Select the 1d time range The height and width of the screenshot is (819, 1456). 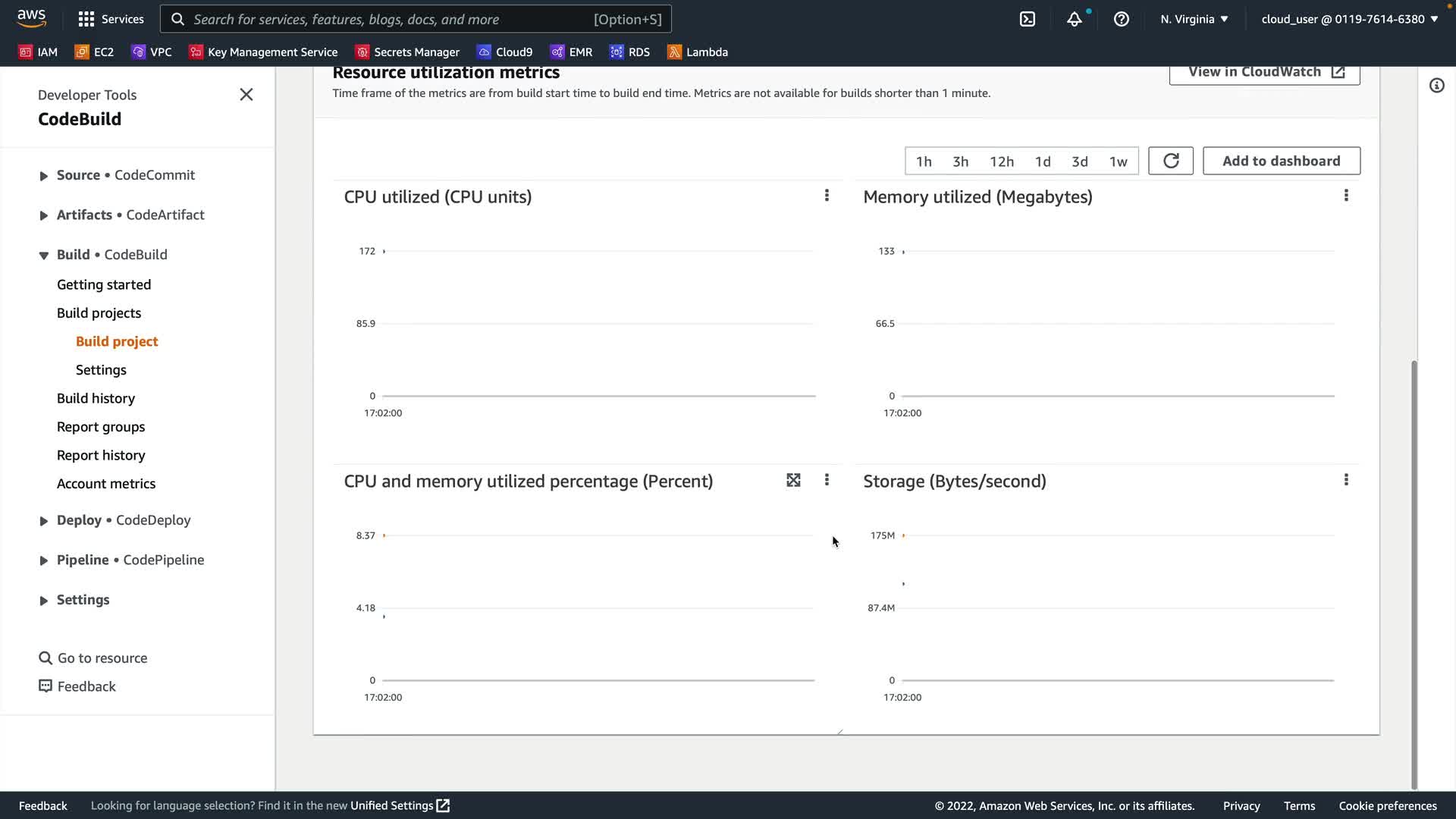pyautogui.click(x=1043, y=162)
